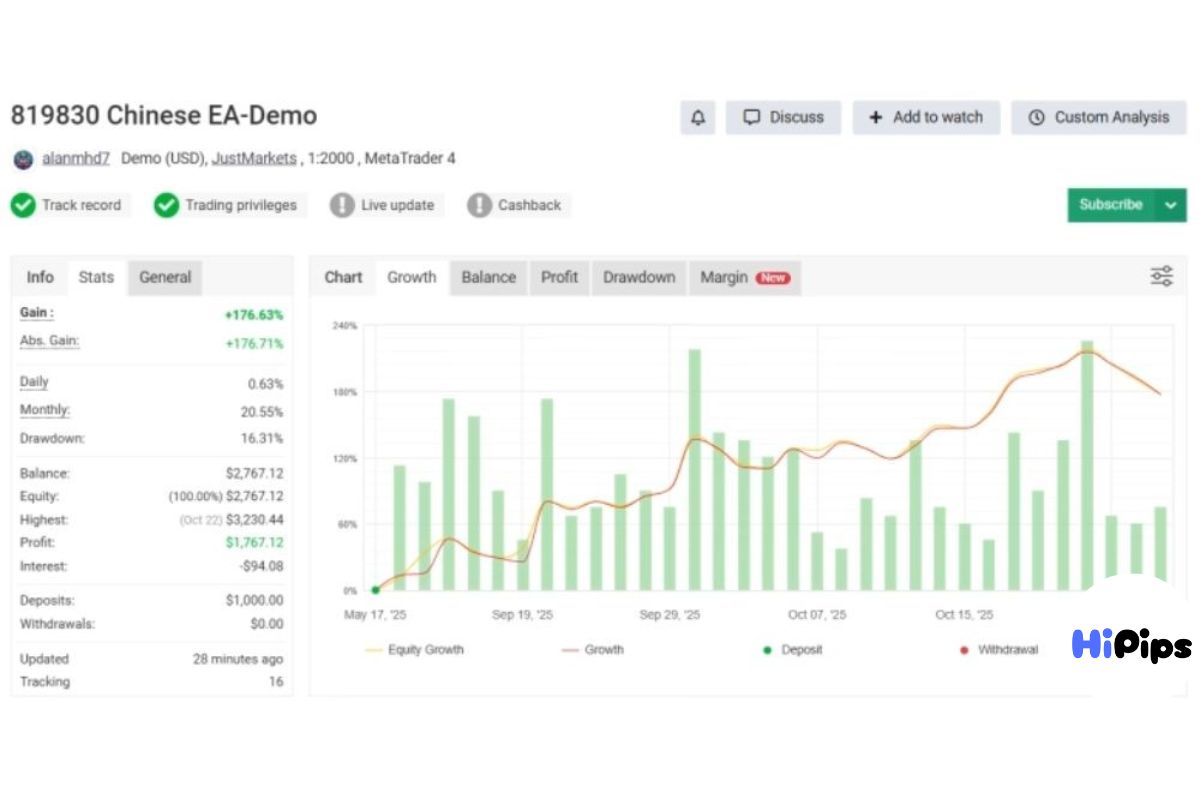This screenshot has height=800, width=1200.
Task: Click the Cashback warning icon
Action: (x=479, y=205)
